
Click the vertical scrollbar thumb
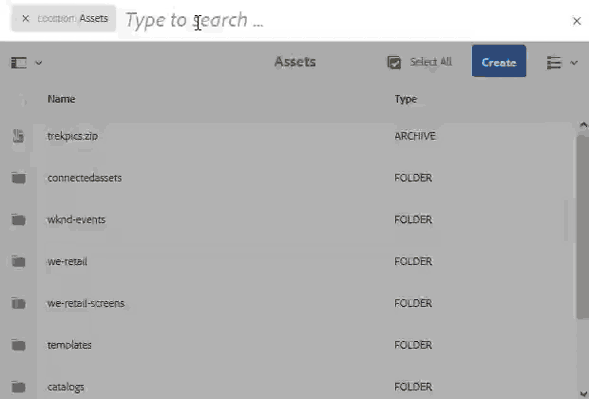[582, 227]
